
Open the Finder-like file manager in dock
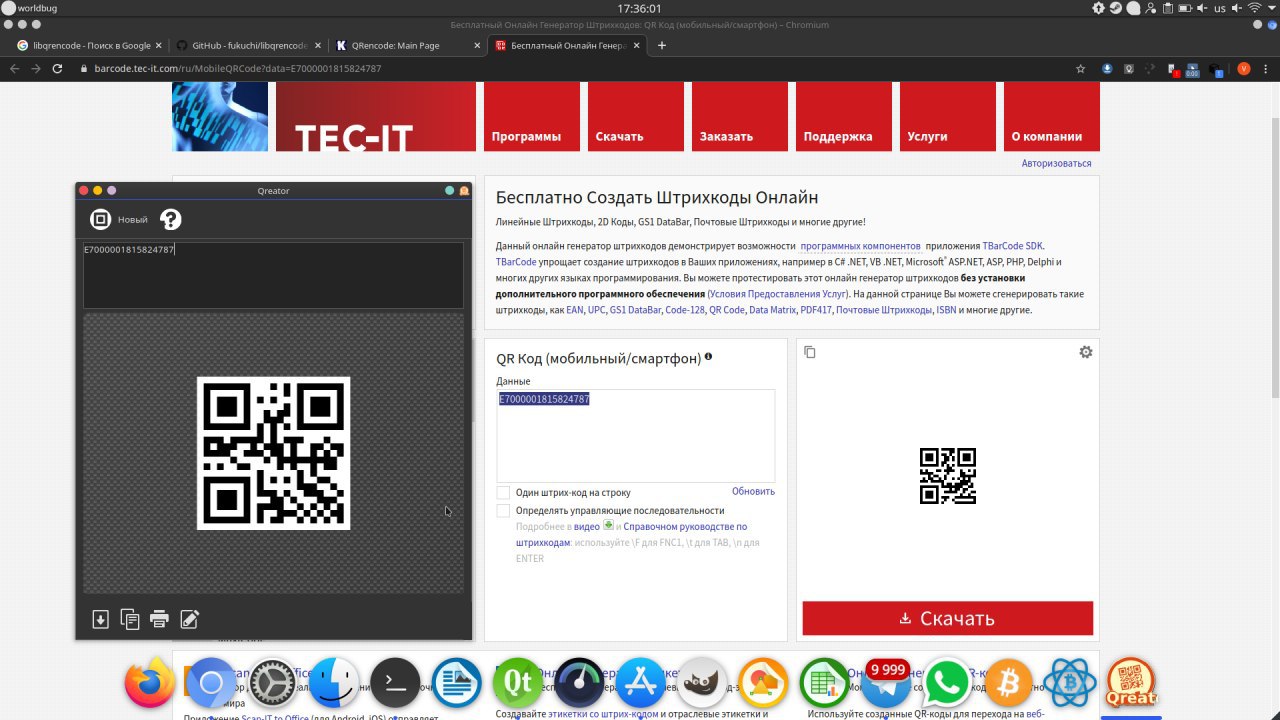click(334, 683)
